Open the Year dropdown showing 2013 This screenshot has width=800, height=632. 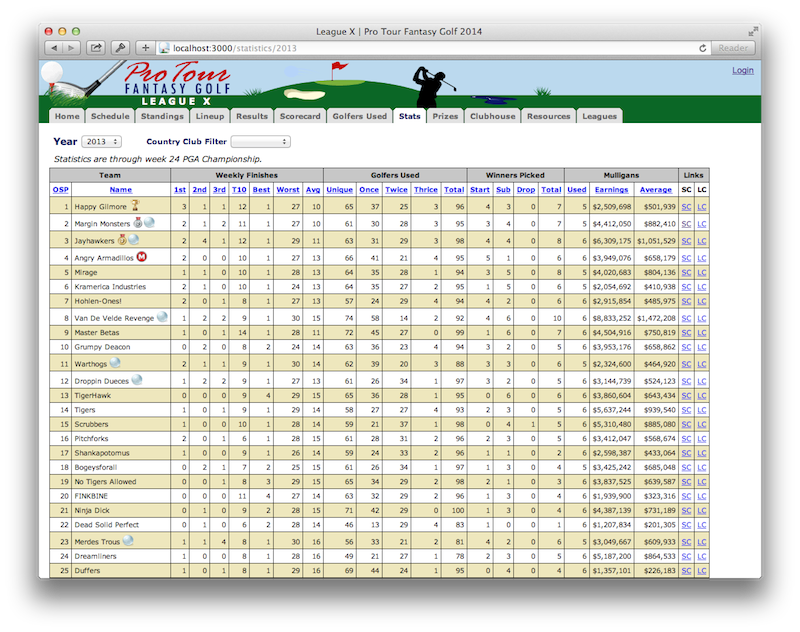pyautogui.click(x=101, y=142)
